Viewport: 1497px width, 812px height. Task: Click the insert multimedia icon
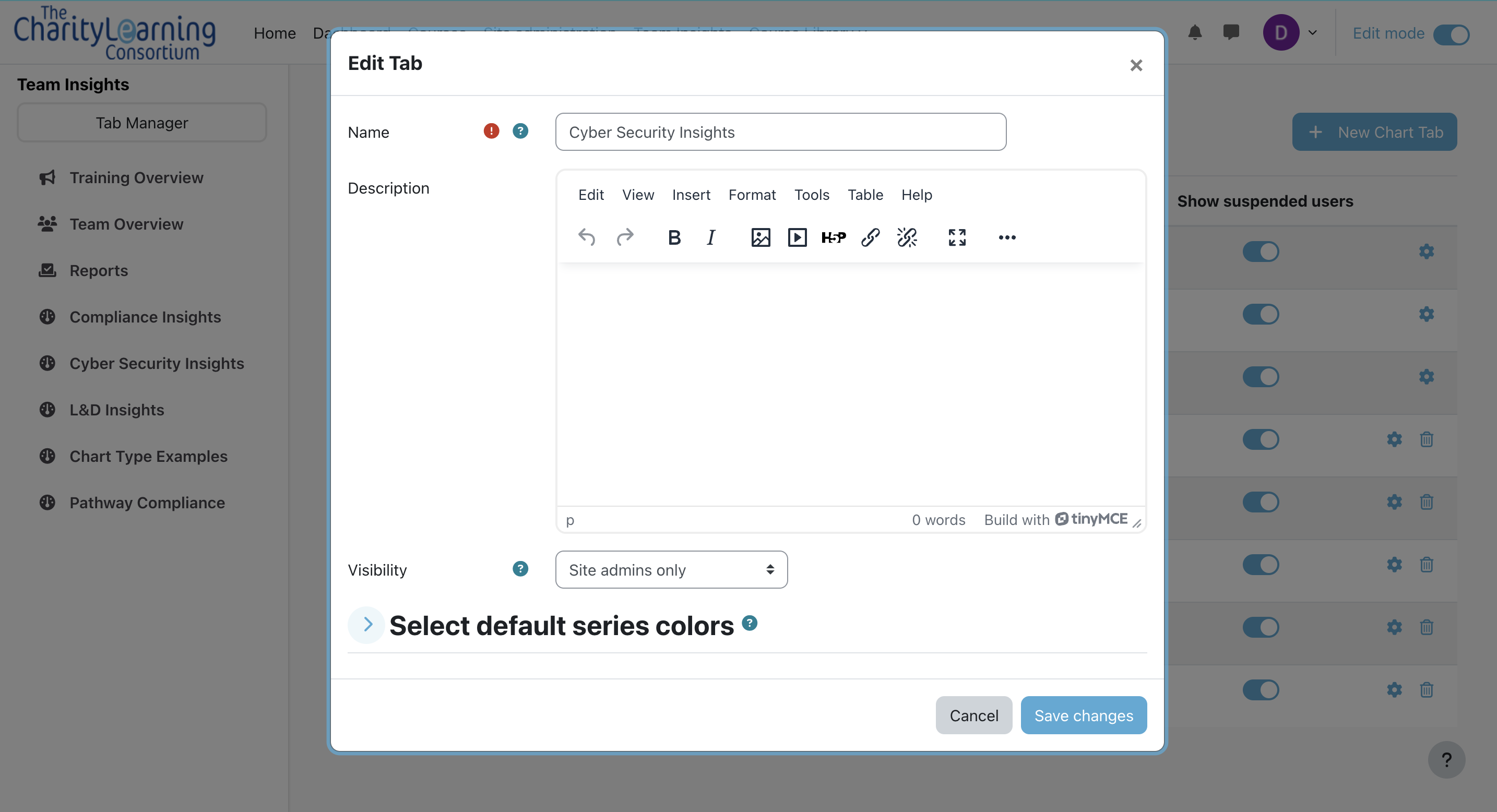pos(797,237)
